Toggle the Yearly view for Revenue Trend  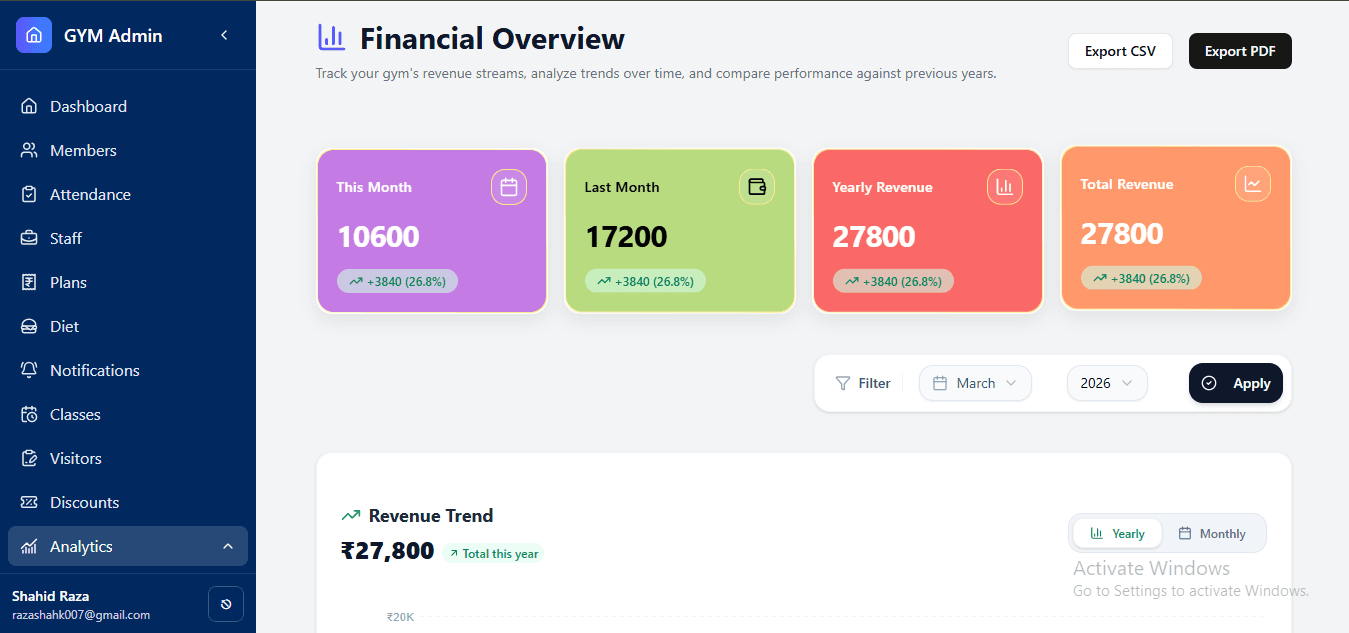1116,533
